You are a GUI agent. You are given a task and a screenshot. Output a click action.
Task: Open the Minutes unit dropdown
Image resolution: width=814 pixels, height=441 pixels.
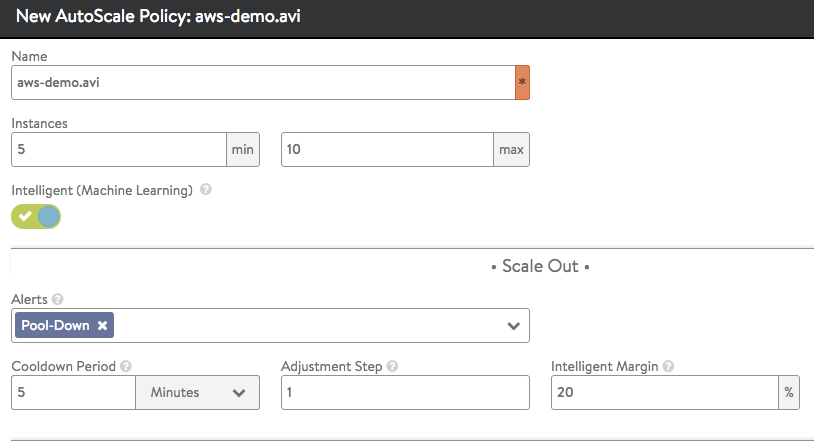[x=197, y=393]
